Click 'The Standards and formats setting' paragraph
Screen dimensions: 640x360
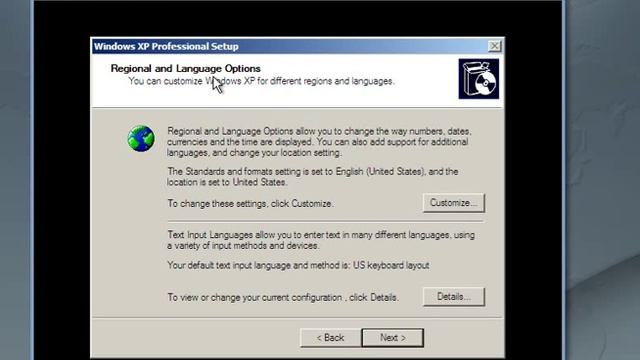pyautogui.click(x=313, y=177)
